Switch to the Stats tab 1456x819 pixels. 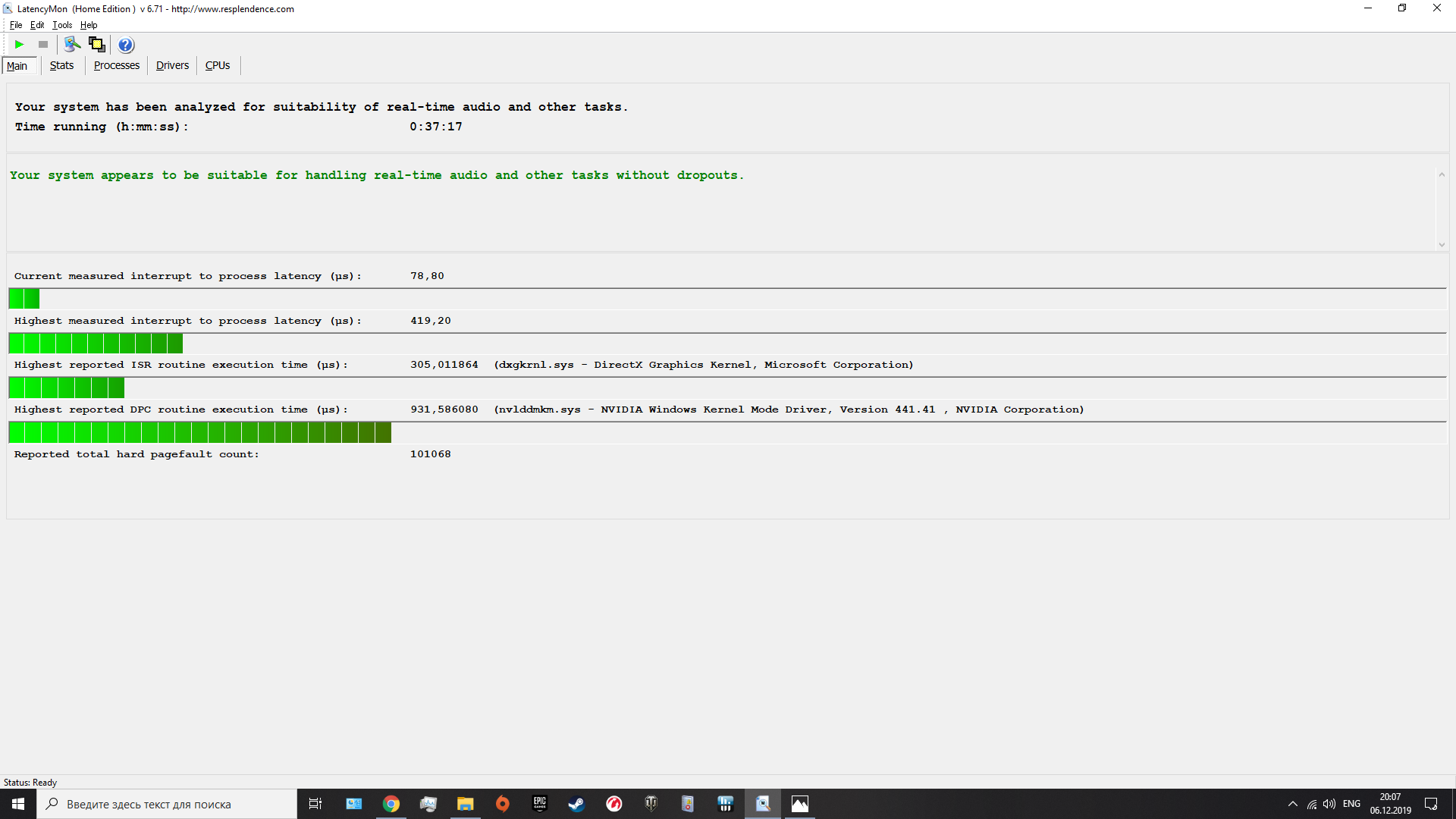click(61, 65)
